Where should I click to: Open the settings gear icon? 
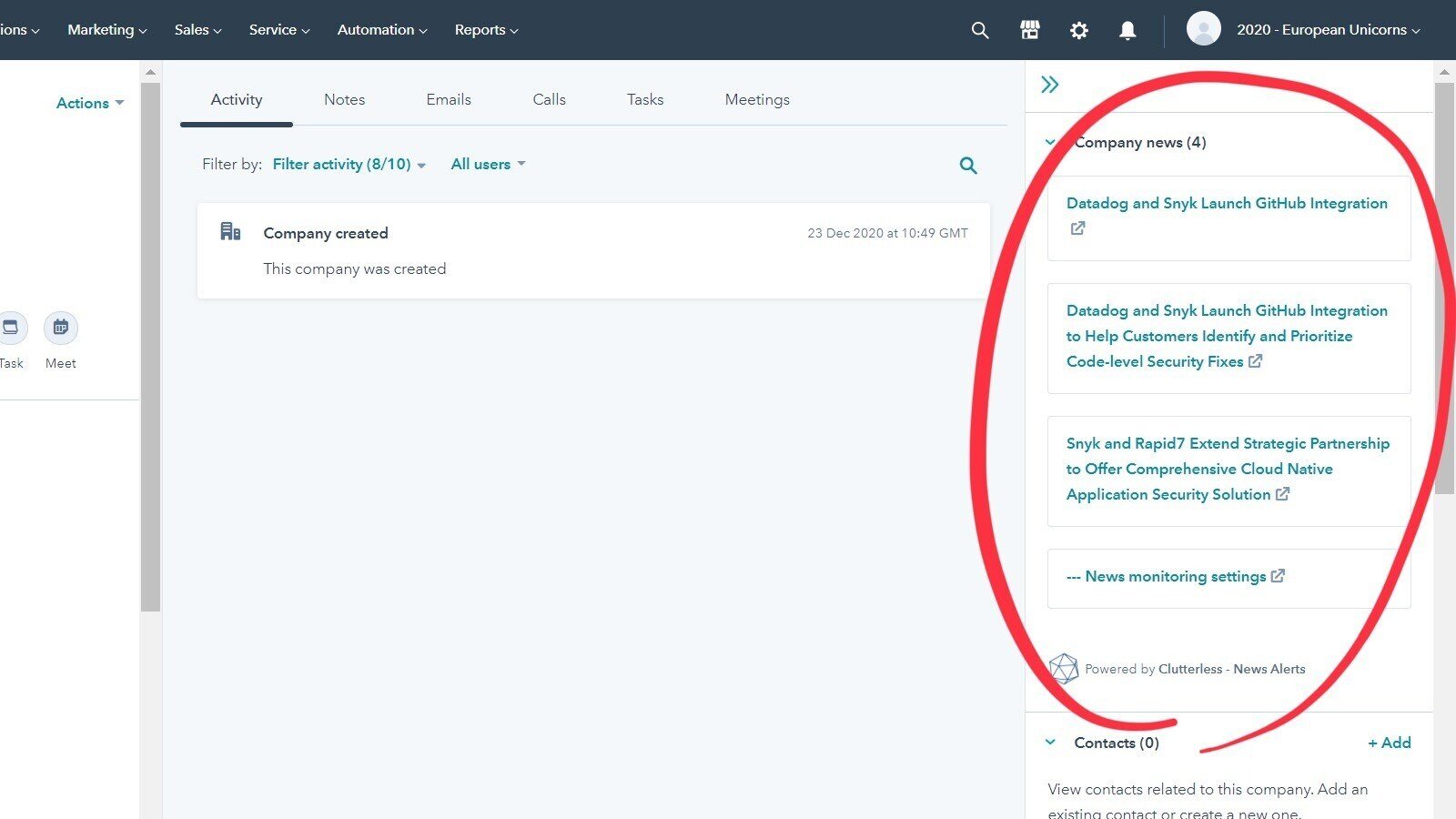tap(1078, 30)
